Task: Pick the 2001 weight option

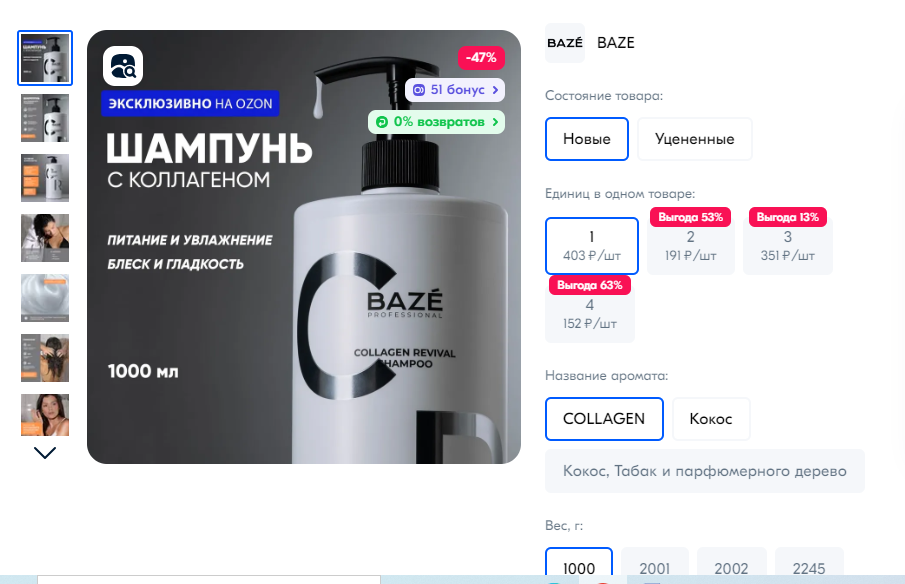Action: (655, 563)
